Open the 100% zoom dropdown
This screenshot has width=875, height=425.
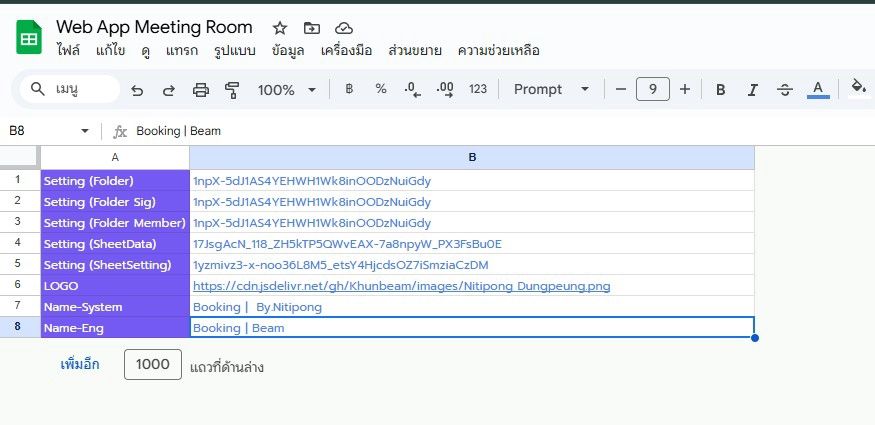(x=287, y=90)
